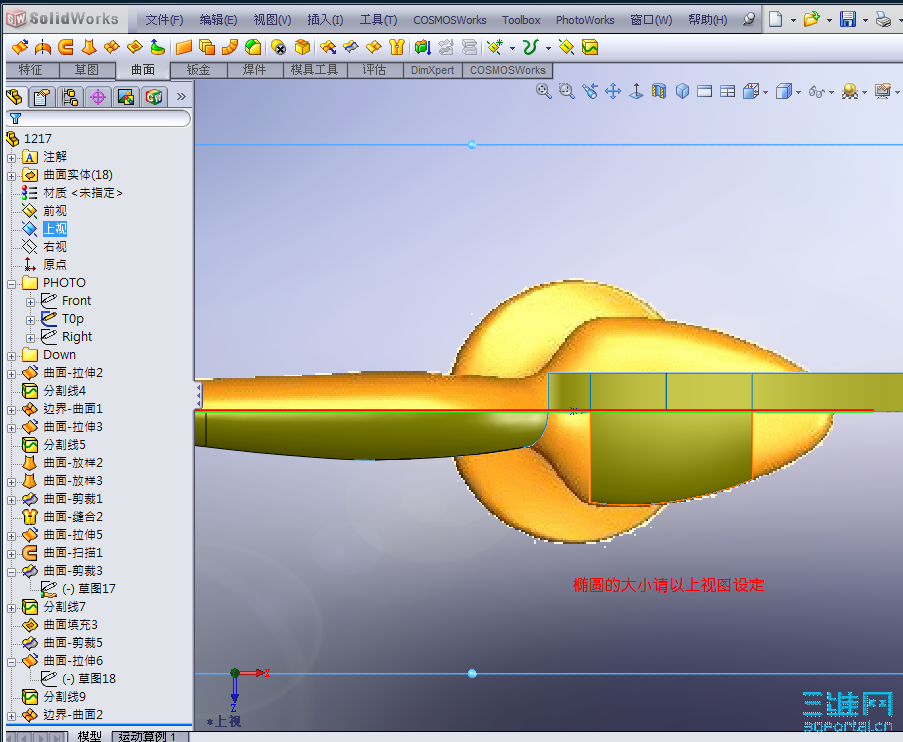
Task: Select the Extruded Surface tool
Action: 20,47
